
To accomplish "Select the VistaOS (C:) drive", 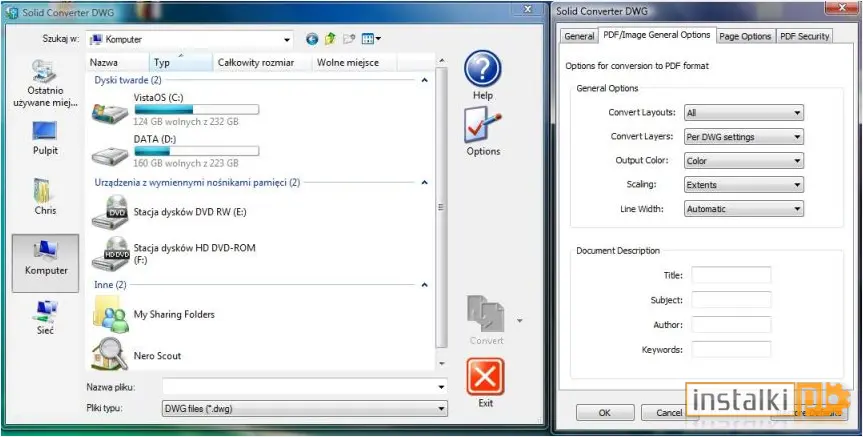I will tap(176, 109).
